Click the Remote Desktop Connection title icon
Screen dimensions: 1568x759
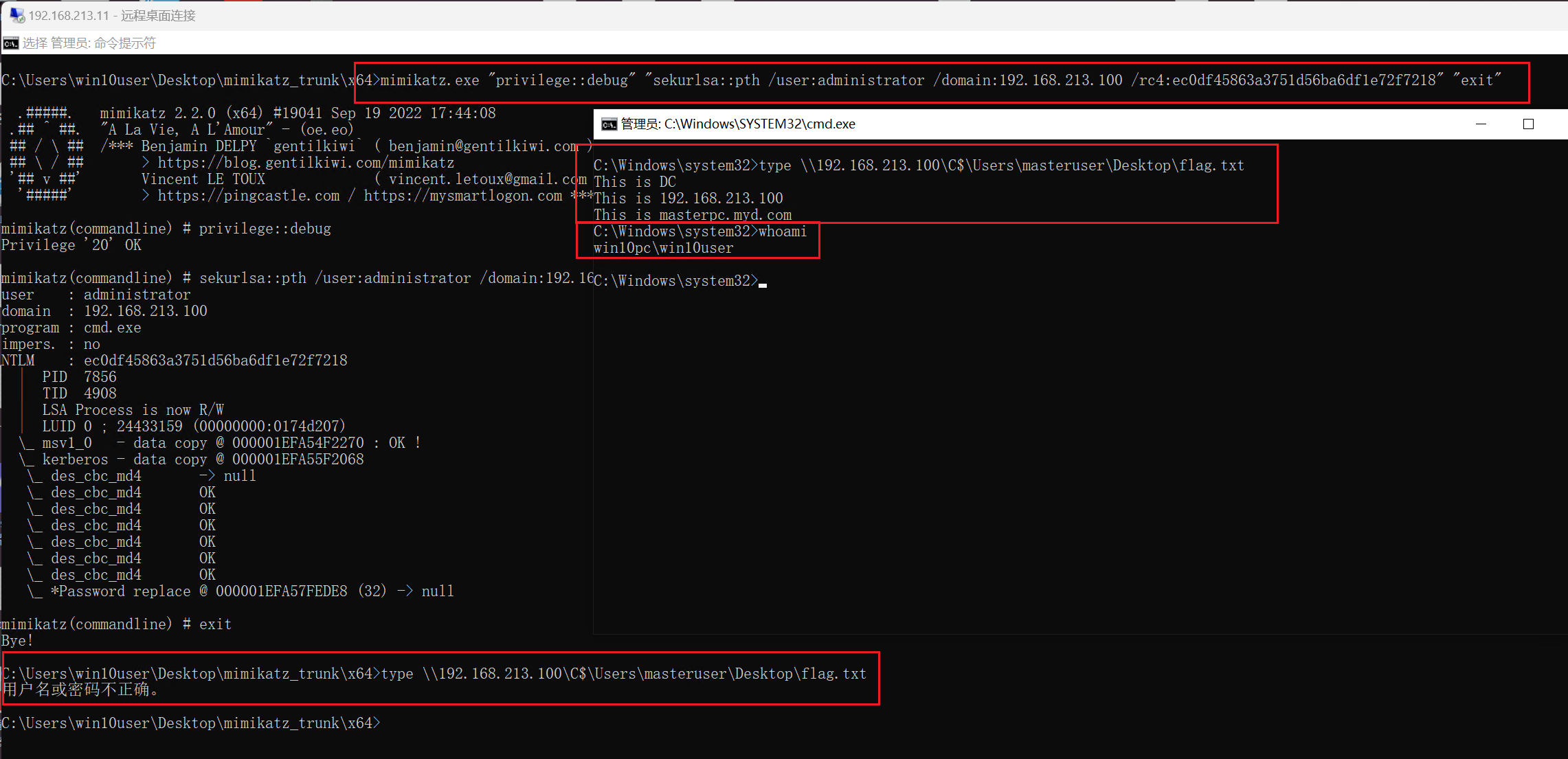pyautogui.click(x=16, y=14)
